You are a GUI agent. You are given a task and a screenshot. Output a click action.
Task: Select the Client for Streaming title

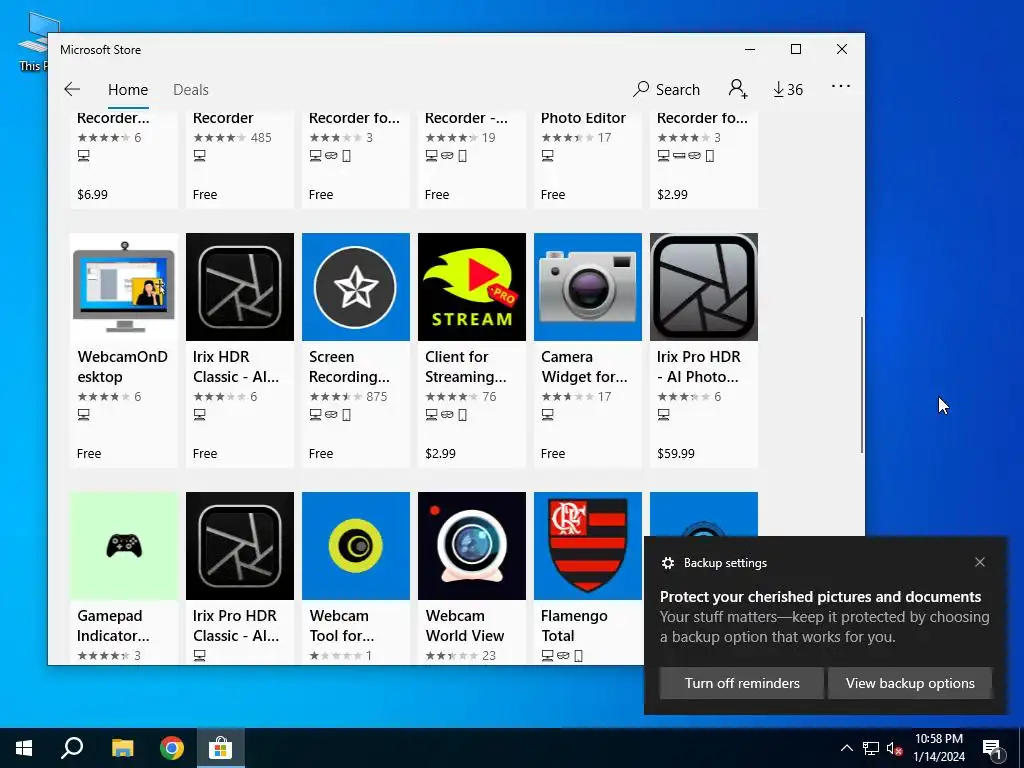coord(466,366)
